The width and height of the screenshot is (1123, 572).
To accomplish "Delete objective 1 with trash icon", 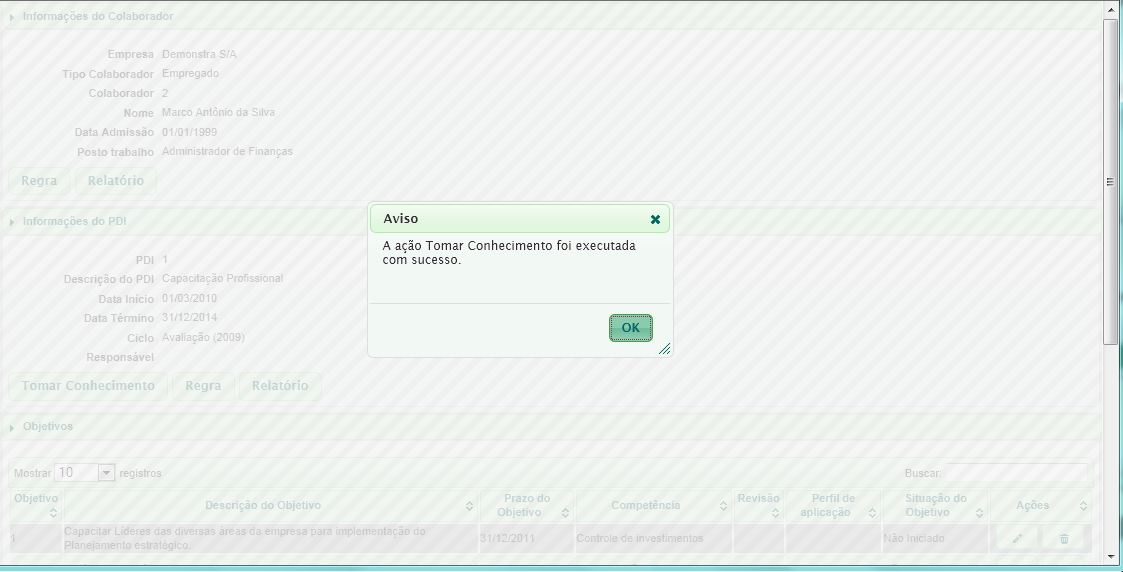I will (1064, 538).
